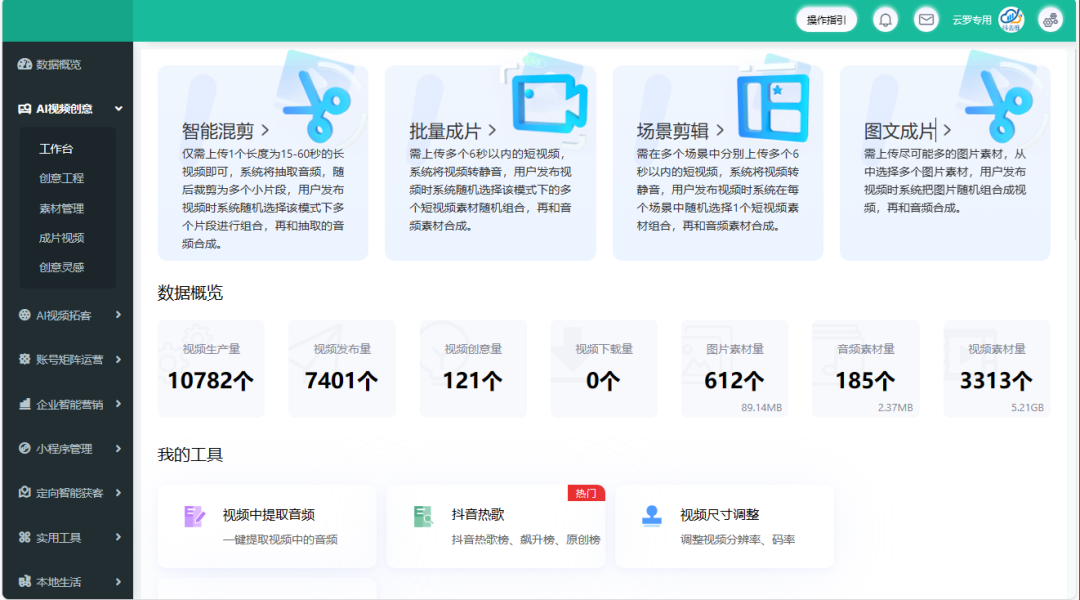
Task: Open the mail envelope icon
Action: point(926,20)
